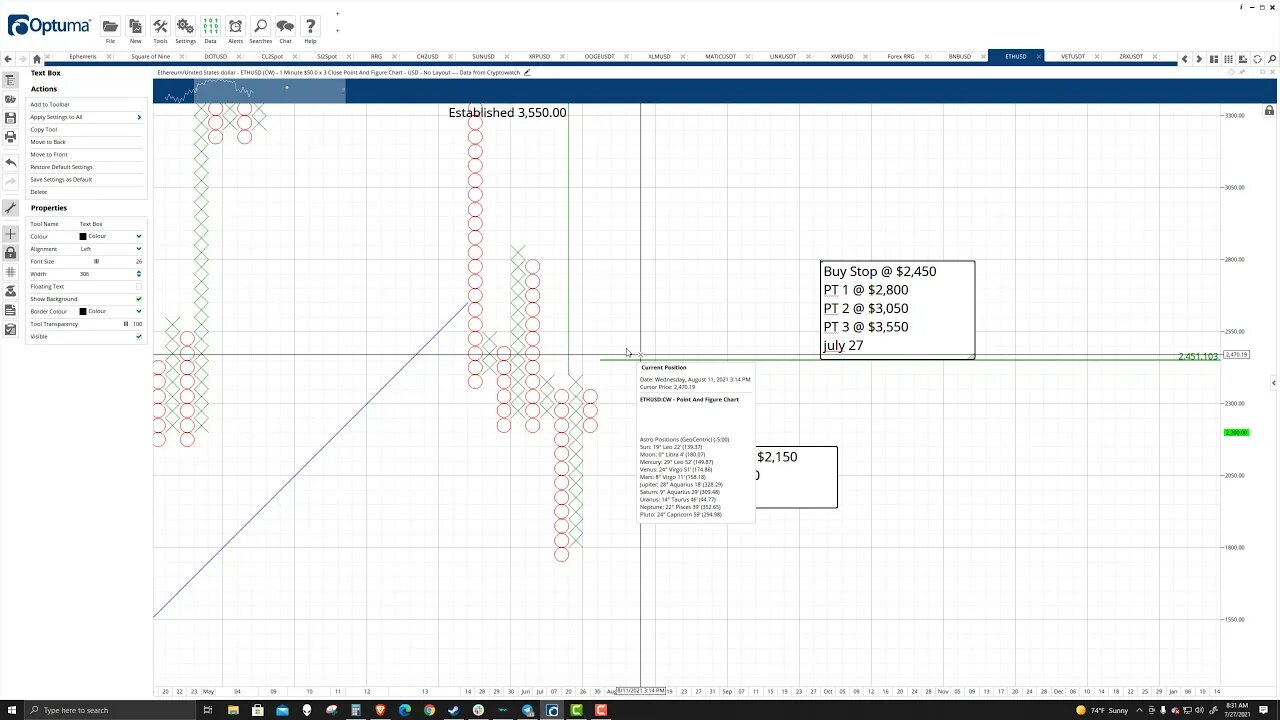Click the tile grid layout icon
The image size is (1280, 720).
pos(1228,59)
